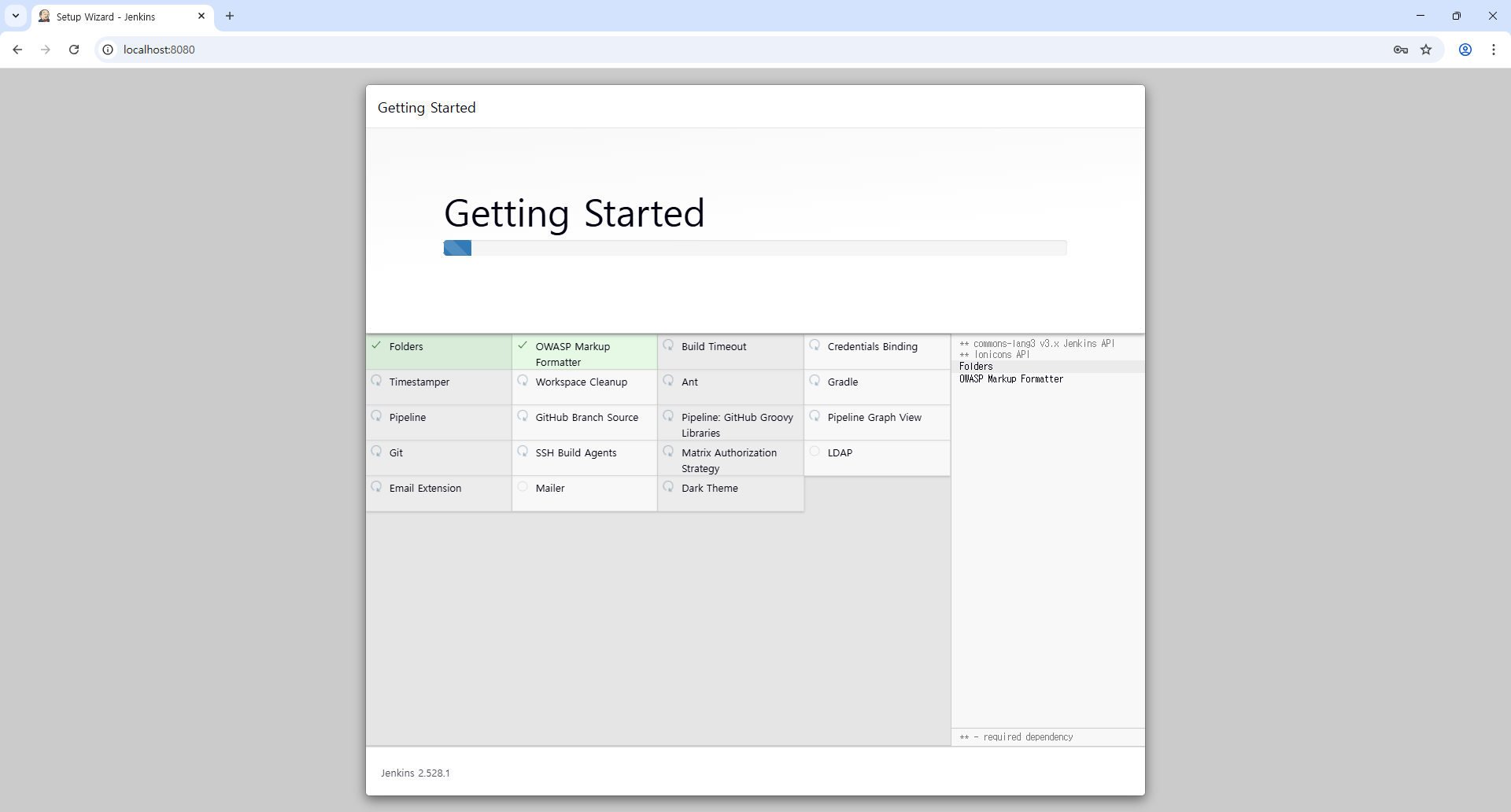Open the Chrome profile icon
Screen dimensions: 1511x812
pos(1465,50)
